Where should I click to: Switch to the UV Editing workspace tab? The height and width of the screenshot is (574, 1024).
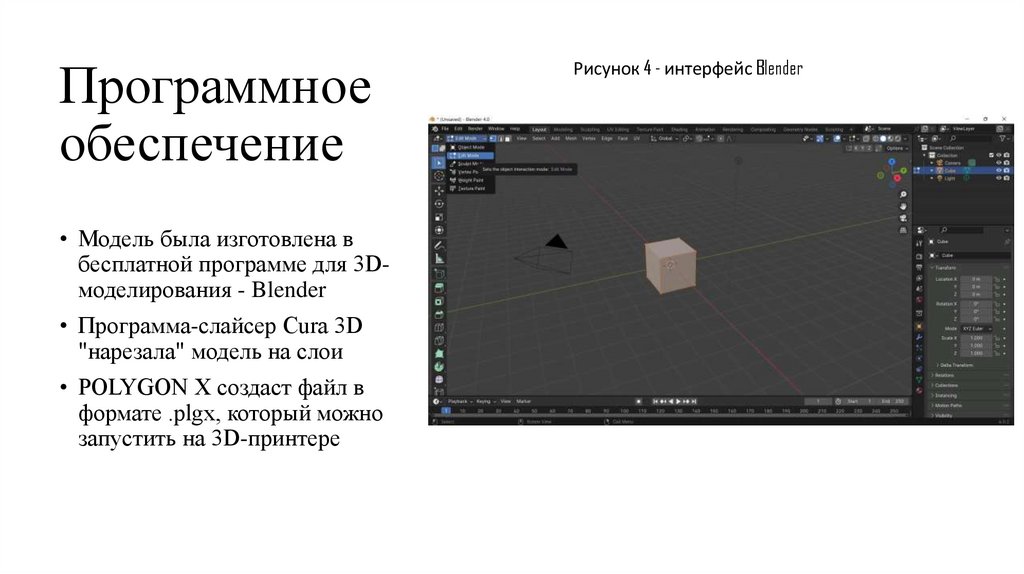pyautogui.click(x=618, y=129)
